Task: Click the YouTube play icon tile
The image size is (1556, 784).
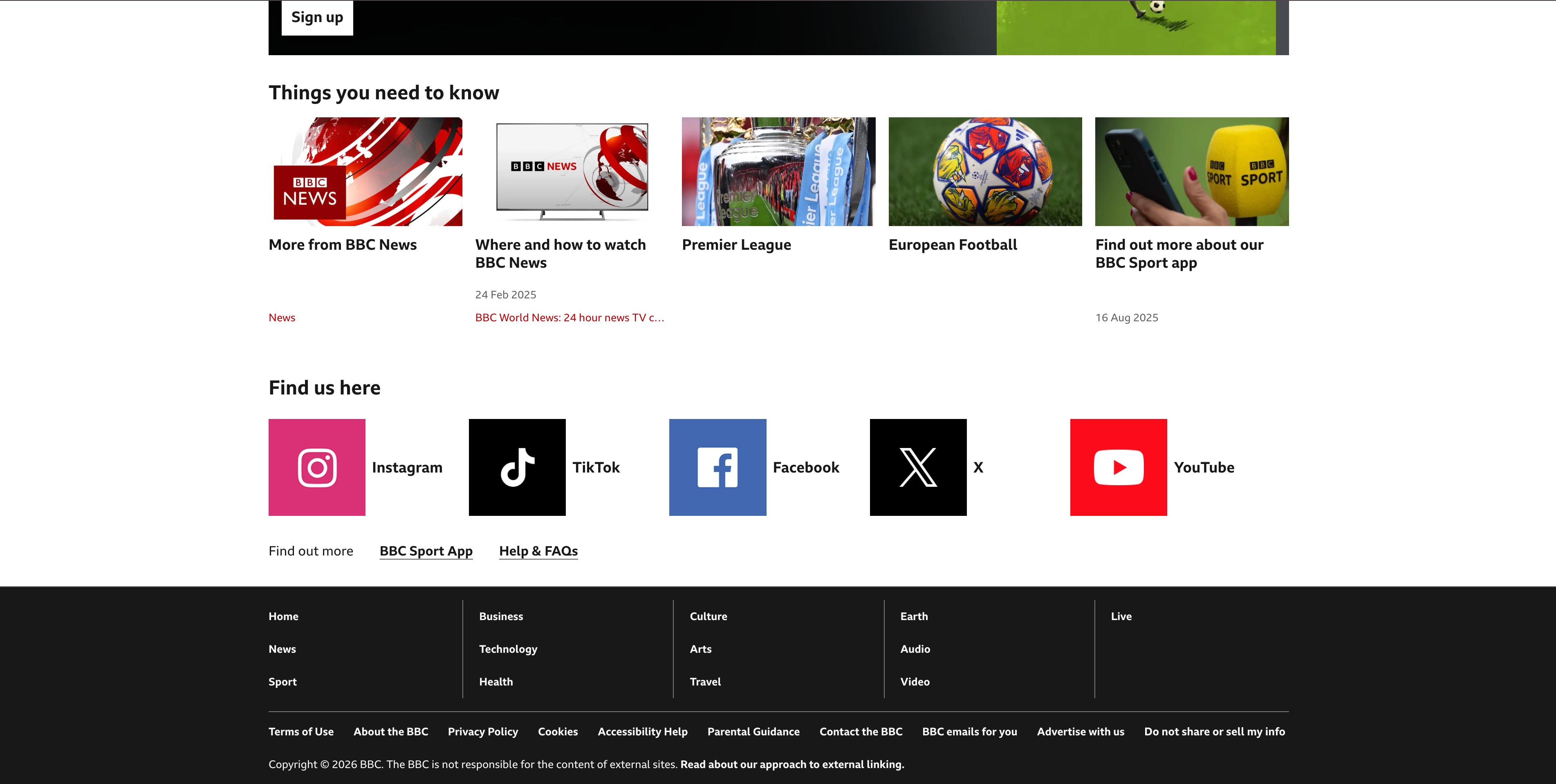Action: pyautogui.click(x=1119, y=467)
